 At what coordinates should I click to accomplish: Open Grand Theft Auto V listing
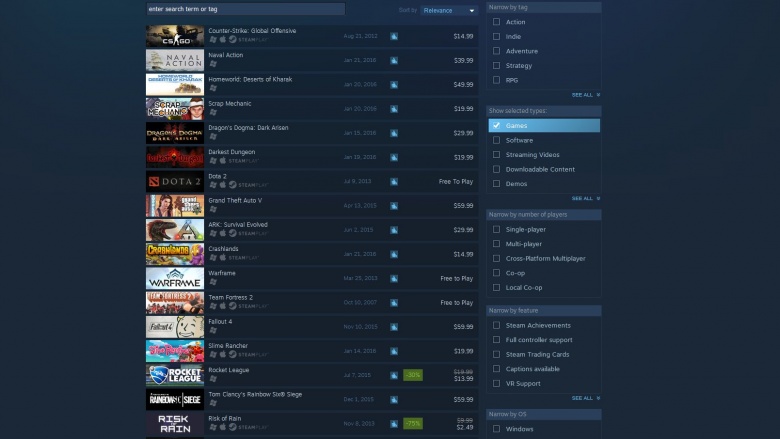pyautogui.click(x=312, y=205)
